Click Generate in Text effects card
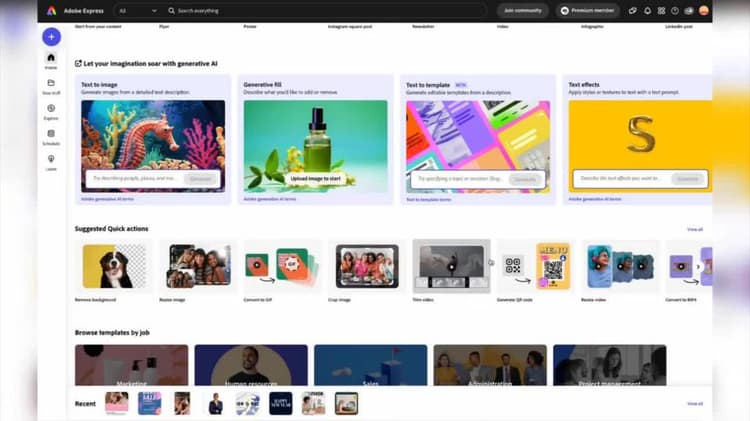 coord(688,179)
